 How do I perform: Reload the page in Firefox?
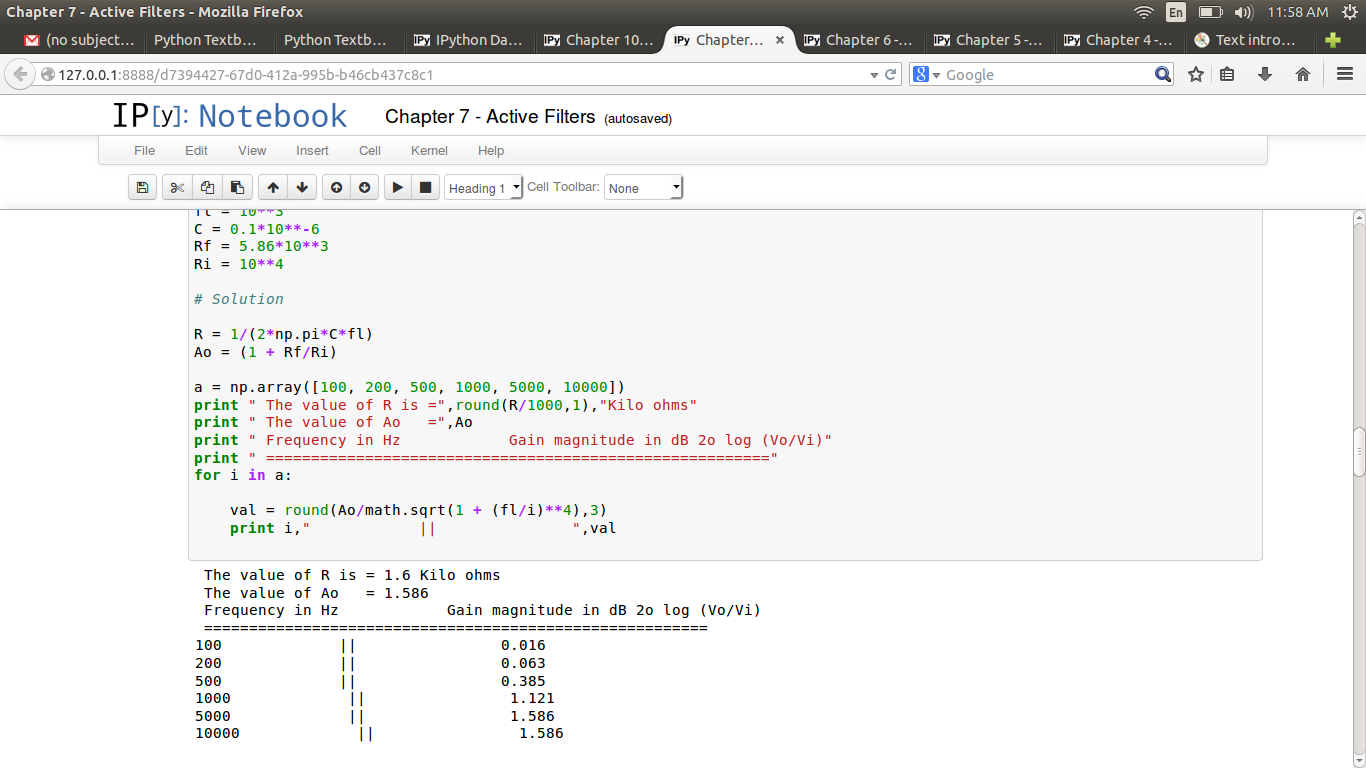click(x=890, y=74)
